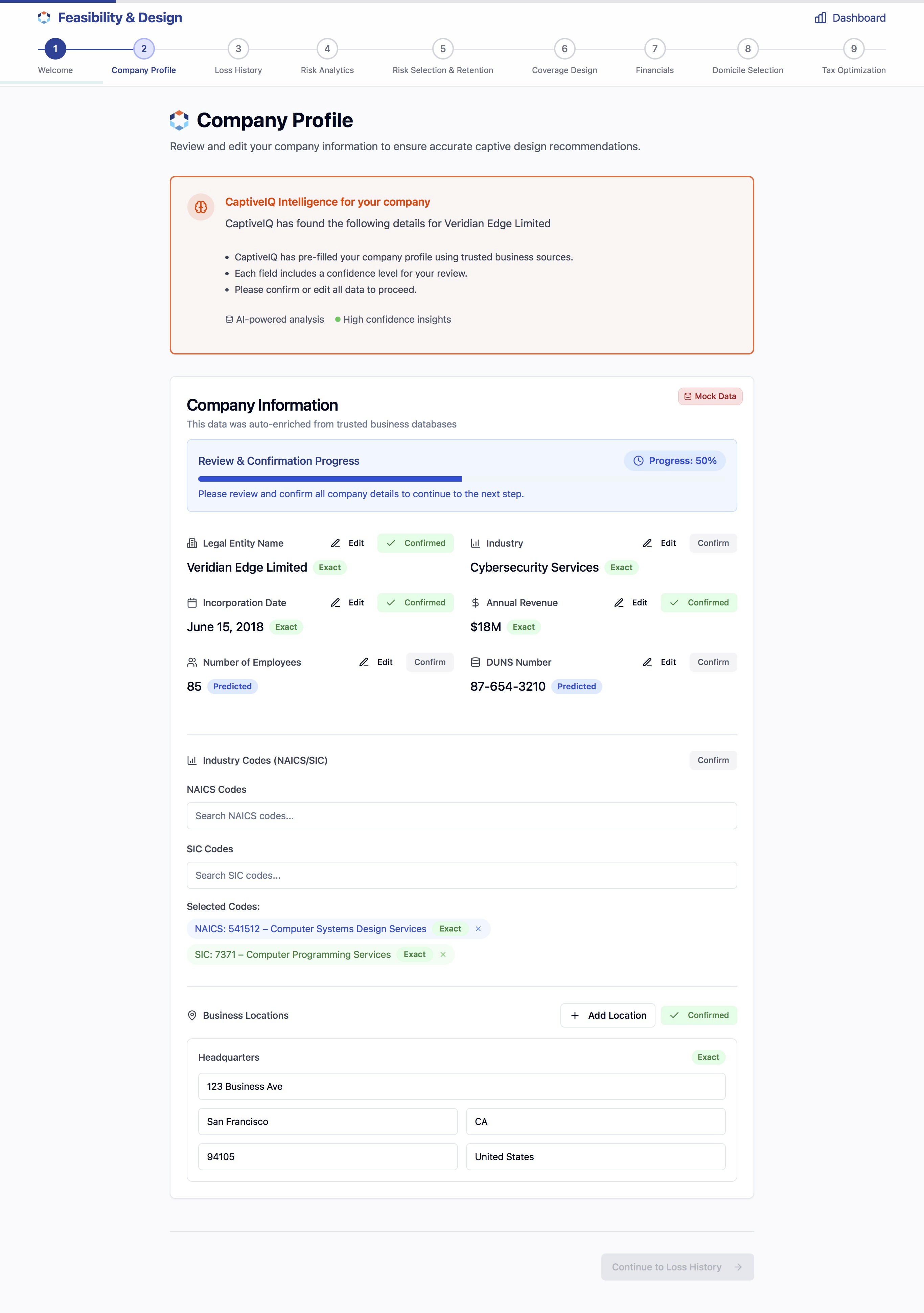The width and height of the screenshot is (924, 1313).
Task: Open the Coverage Design step
Action: coord(564,49)
